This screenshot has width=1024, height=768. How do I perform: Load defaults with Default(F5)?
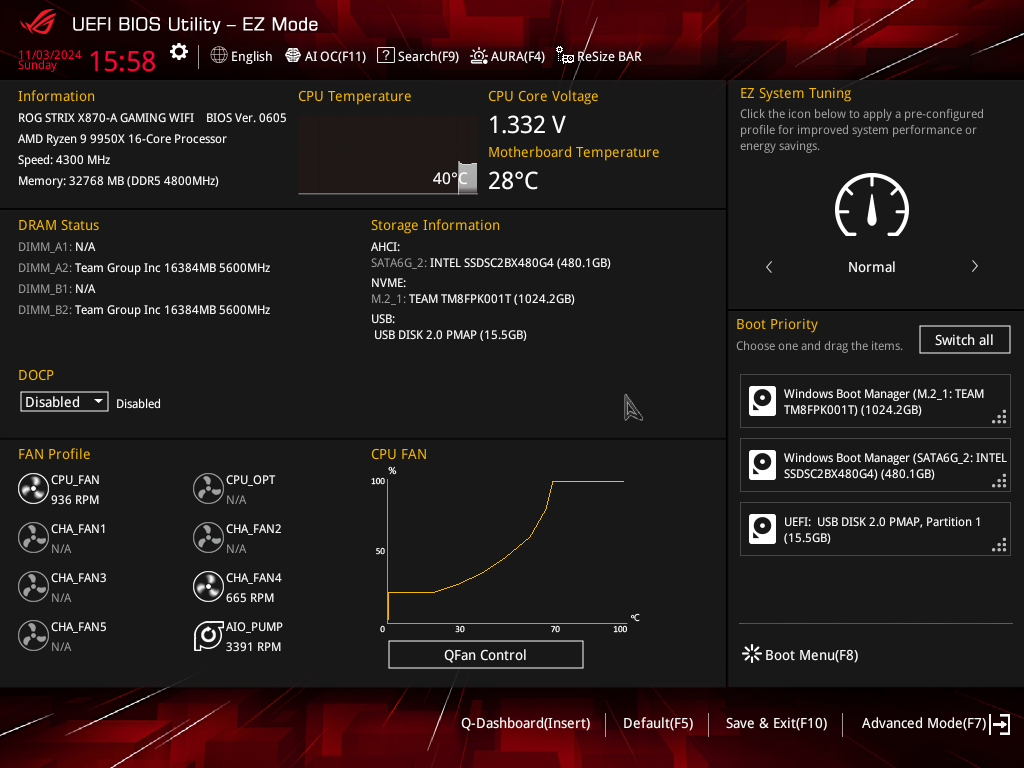658,723
